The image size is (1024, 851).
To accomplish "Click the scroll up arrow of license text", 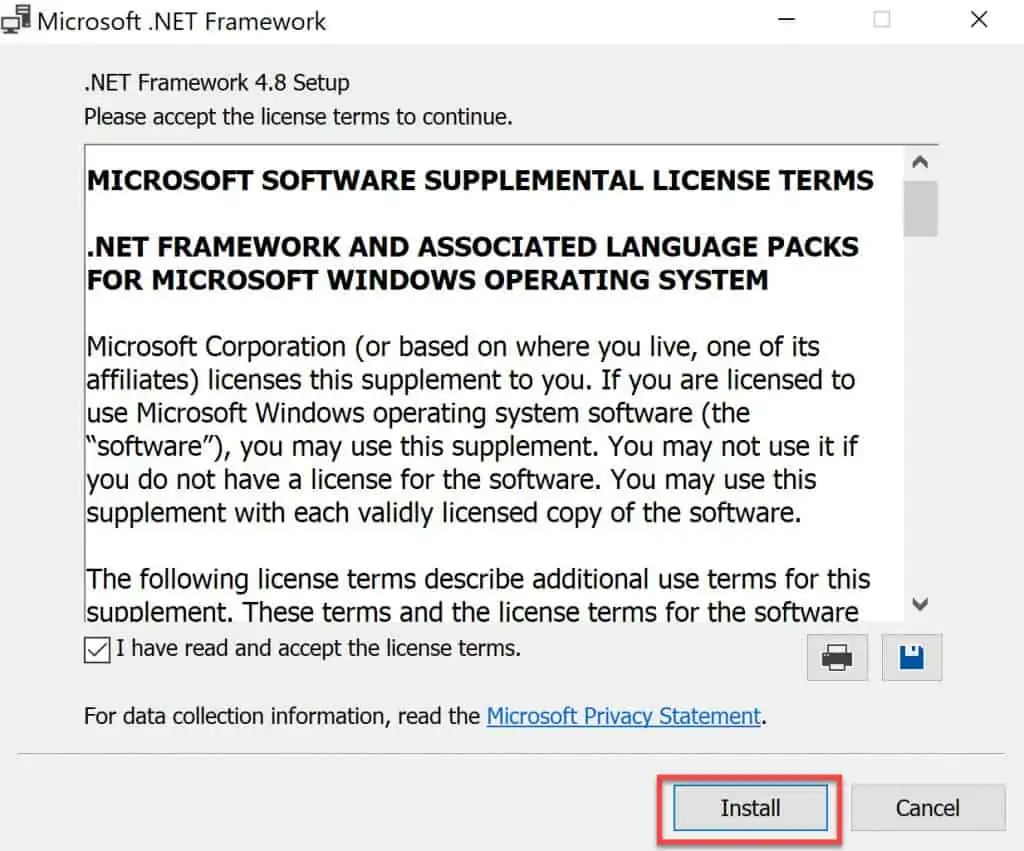I will pyautogui.click(x=920, y=161).
